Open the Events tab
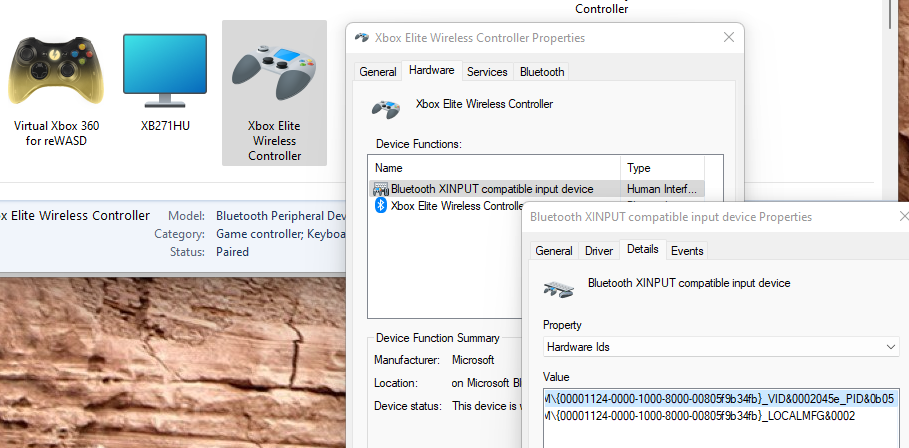The width and height of the screenshot is (909, 448). point(687,251)
